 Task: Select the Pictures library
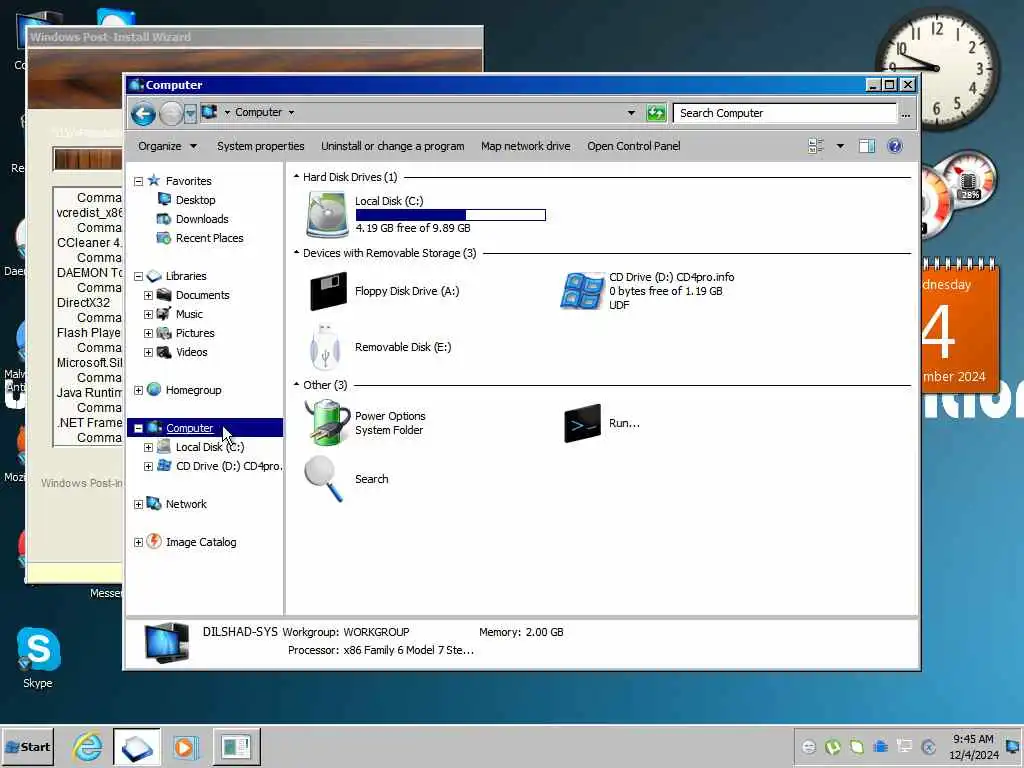tap(195, 333)
